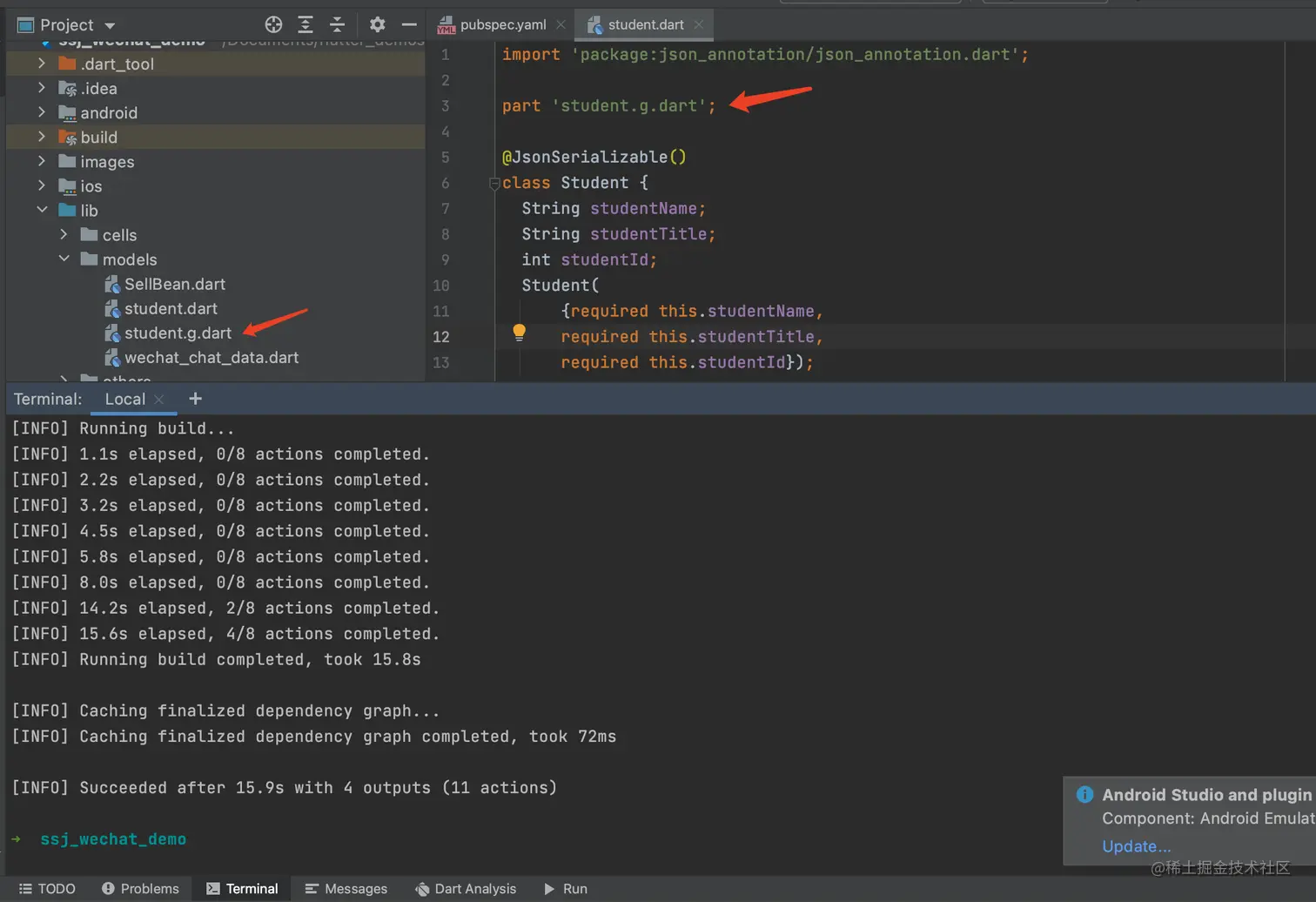The width and height of the screenshot is (1316, 902).
Task: Click the student.dart tab file icon
Action: [595, 25]
